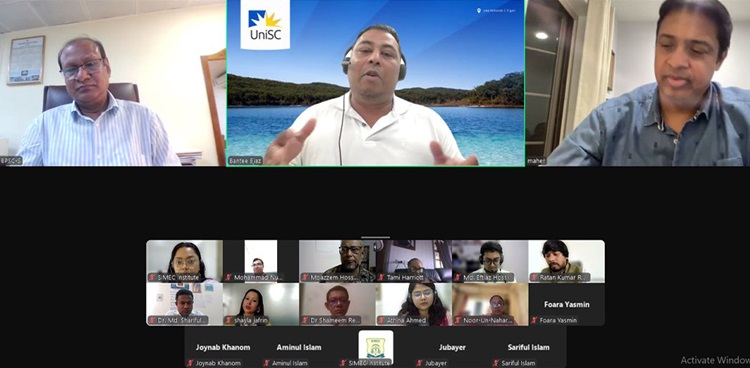This screenshot has height=368, width=750.
Task: Click muted mic icon beside Joynab Khanom label
Action: point(190,363)
